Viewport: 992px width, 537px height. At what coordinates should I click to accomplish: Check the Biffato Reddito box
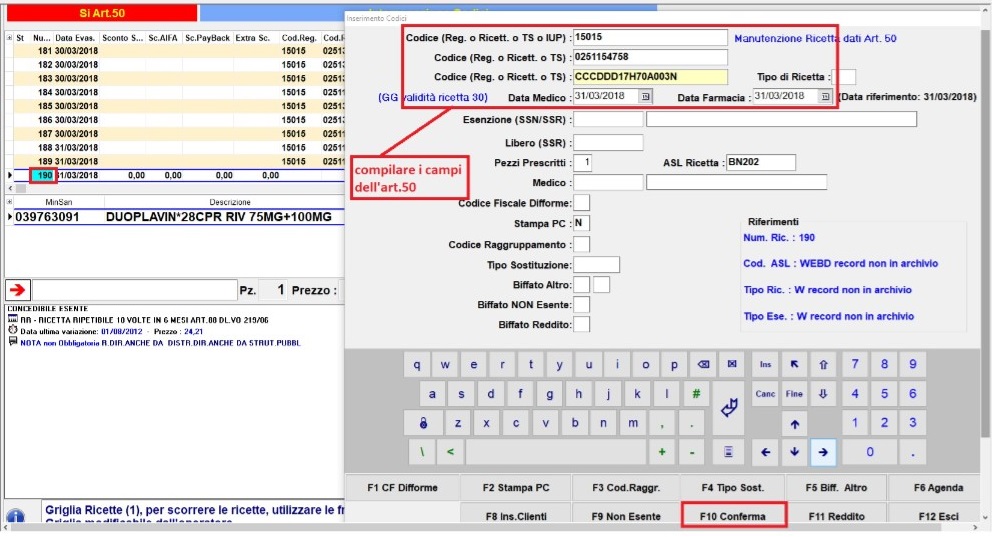tap(581, 325)
